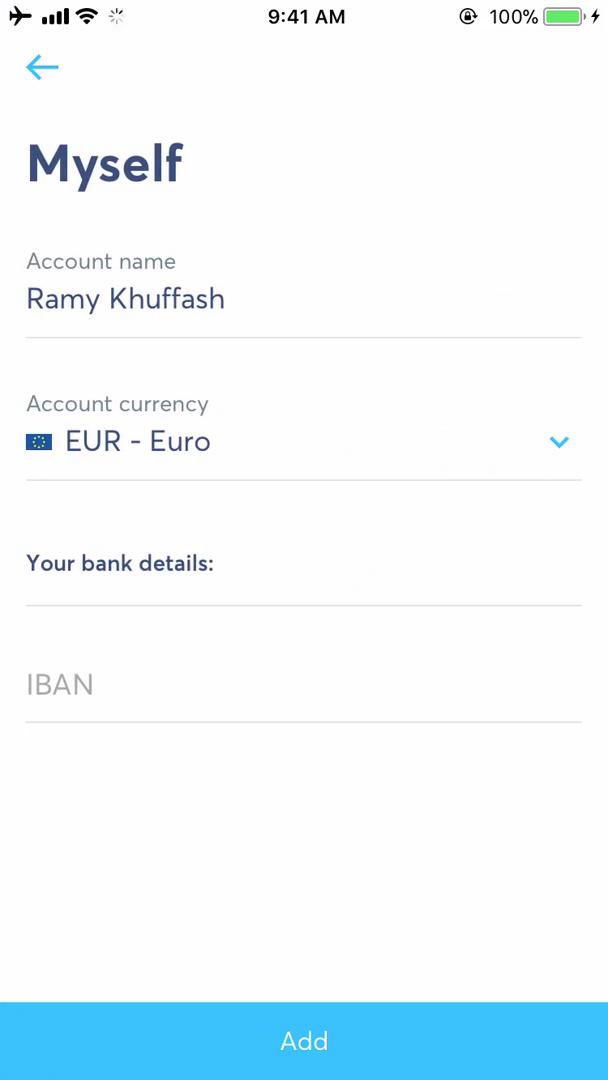Screen dimensions: 608x1080
Task: Click the 9:41 AM clock display
Action: click(x=306, y=16)
